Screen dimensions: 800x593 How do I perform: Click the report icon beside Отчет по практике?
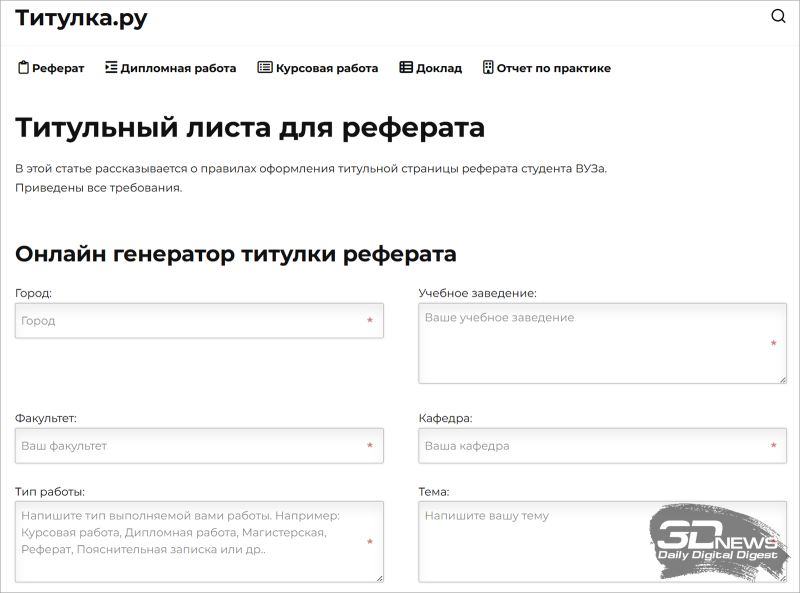tap(487, 68)
